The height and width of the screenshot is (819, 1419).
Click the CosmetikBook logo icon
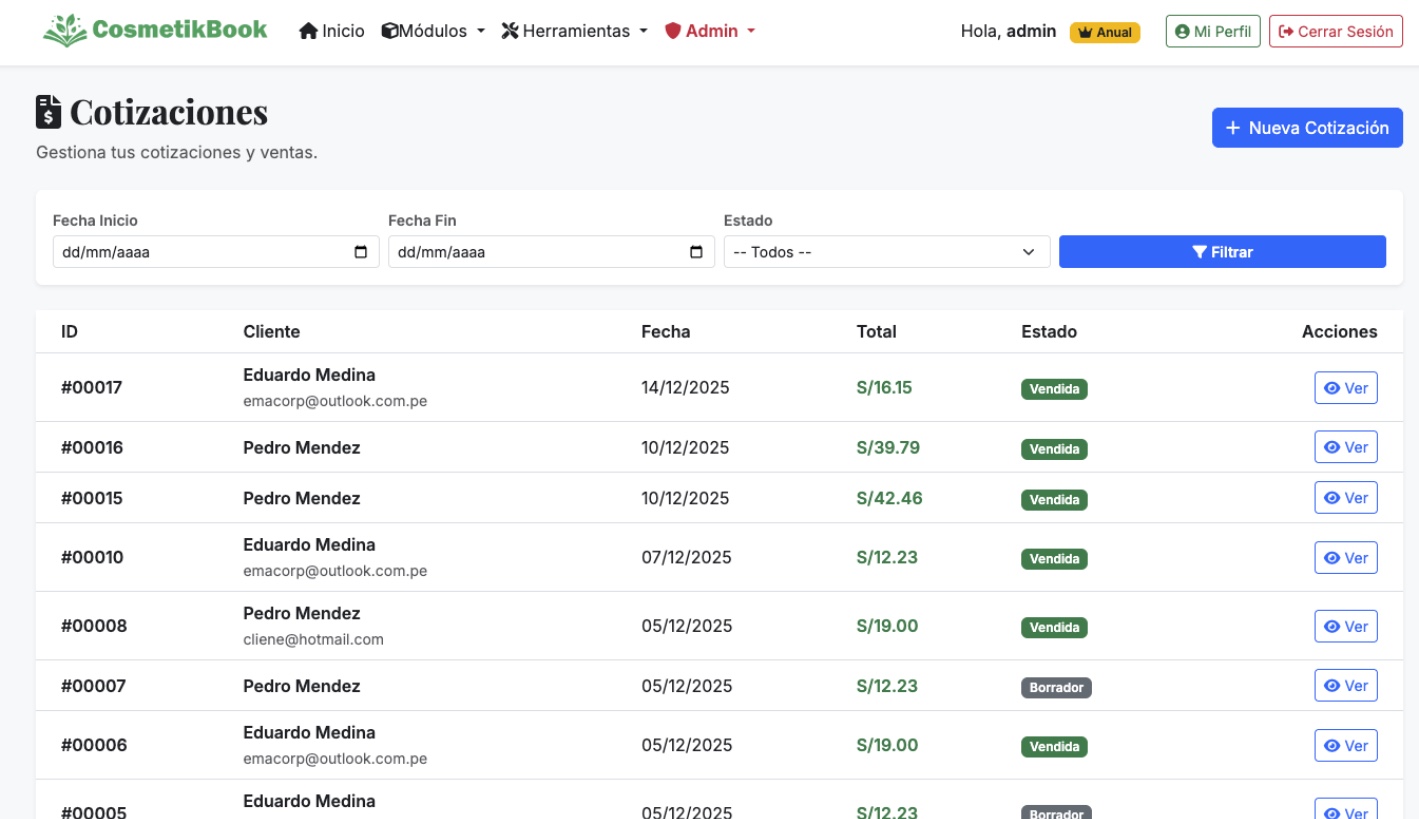coord(65,30)
